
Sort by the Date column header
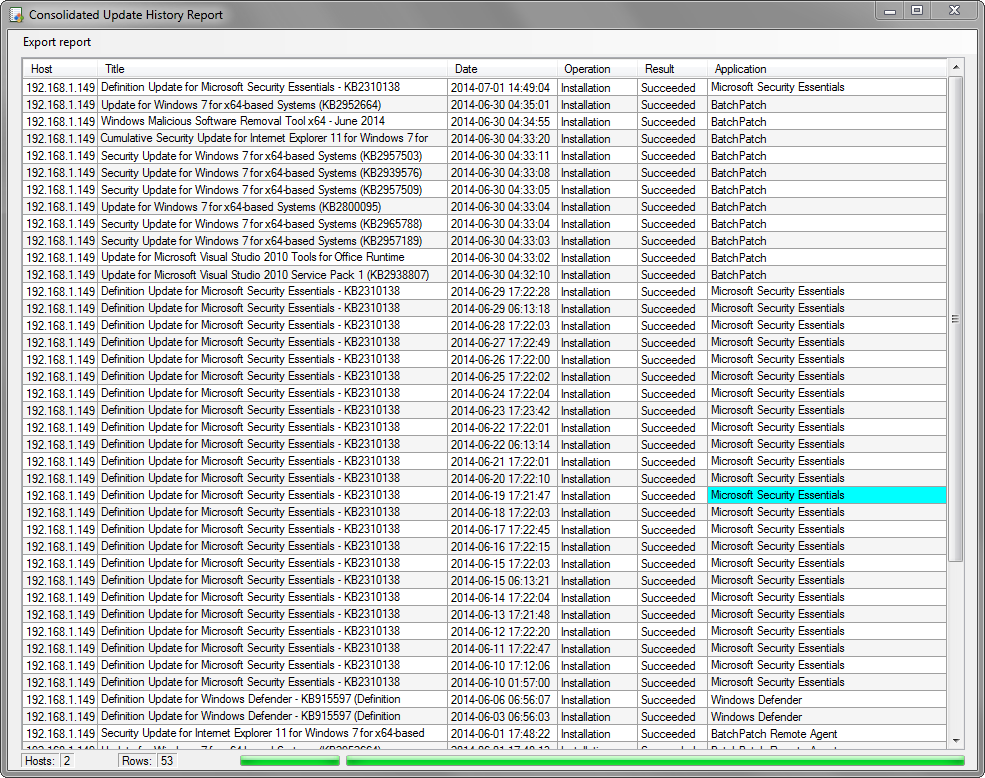point(502,69)
